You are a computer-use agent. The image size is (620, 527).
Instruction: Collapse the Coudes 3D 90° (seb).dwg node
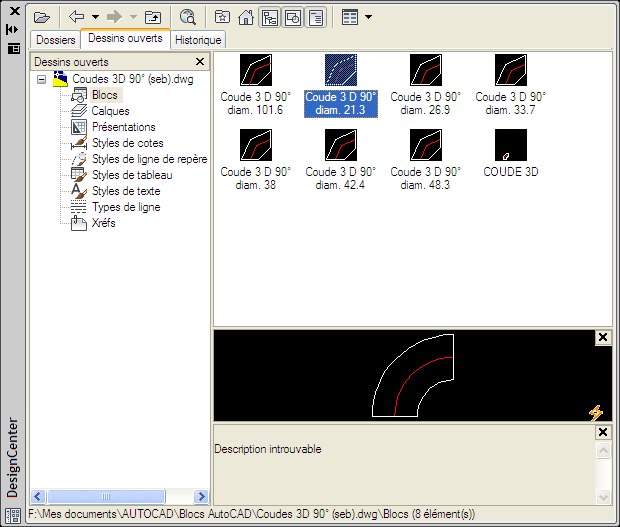41,79
